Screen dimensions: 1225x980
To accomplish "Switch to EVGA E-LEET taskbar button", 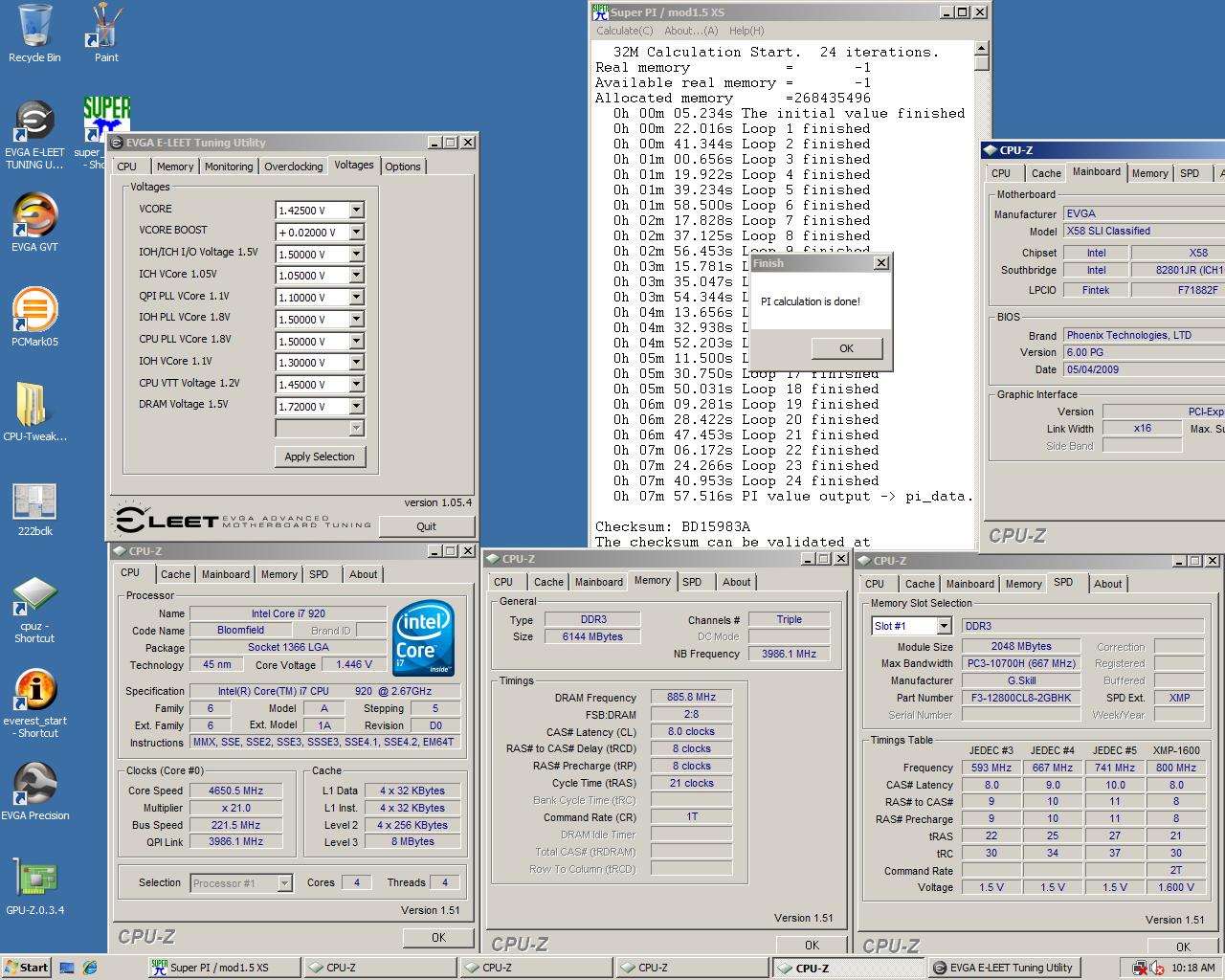I will click(x=1003, y=968).
